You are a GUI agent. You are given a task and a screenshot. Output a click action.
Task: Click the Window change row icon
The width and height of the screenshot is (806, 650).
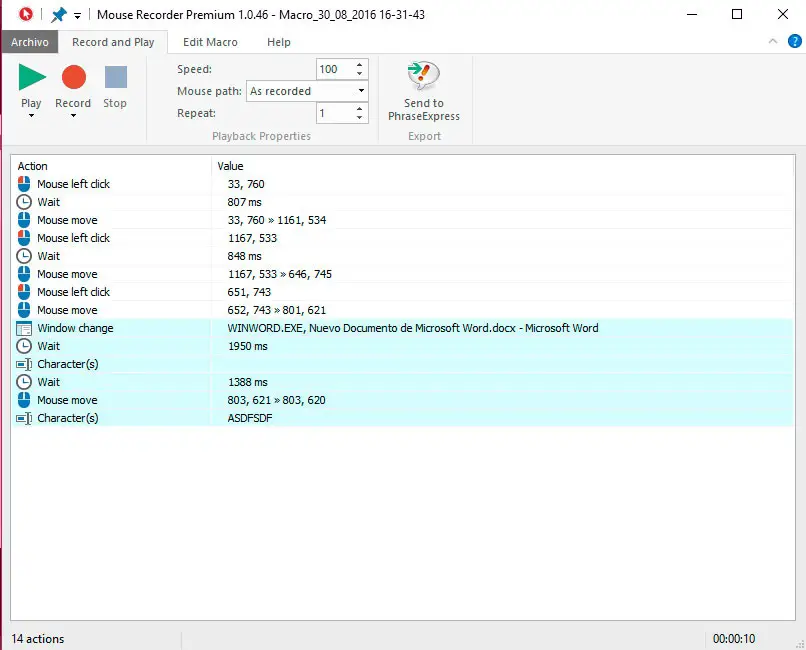click(24, 328)
